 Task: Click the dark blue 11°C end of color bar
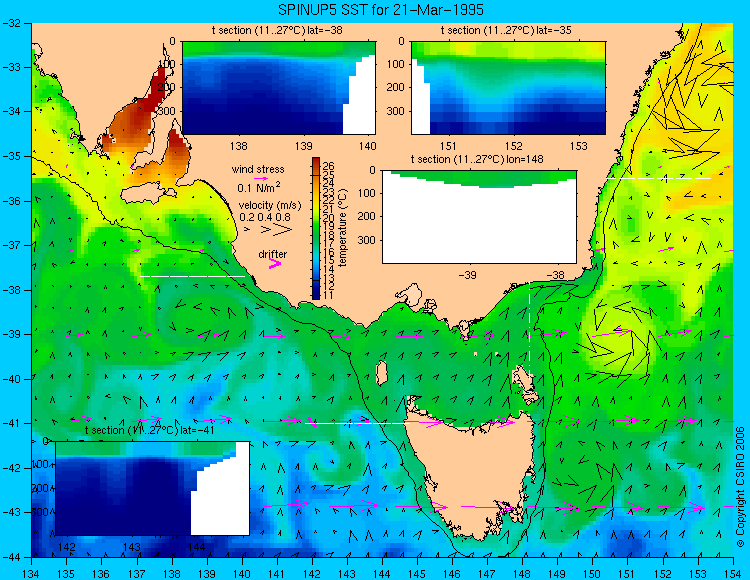(x=316, y=294)
